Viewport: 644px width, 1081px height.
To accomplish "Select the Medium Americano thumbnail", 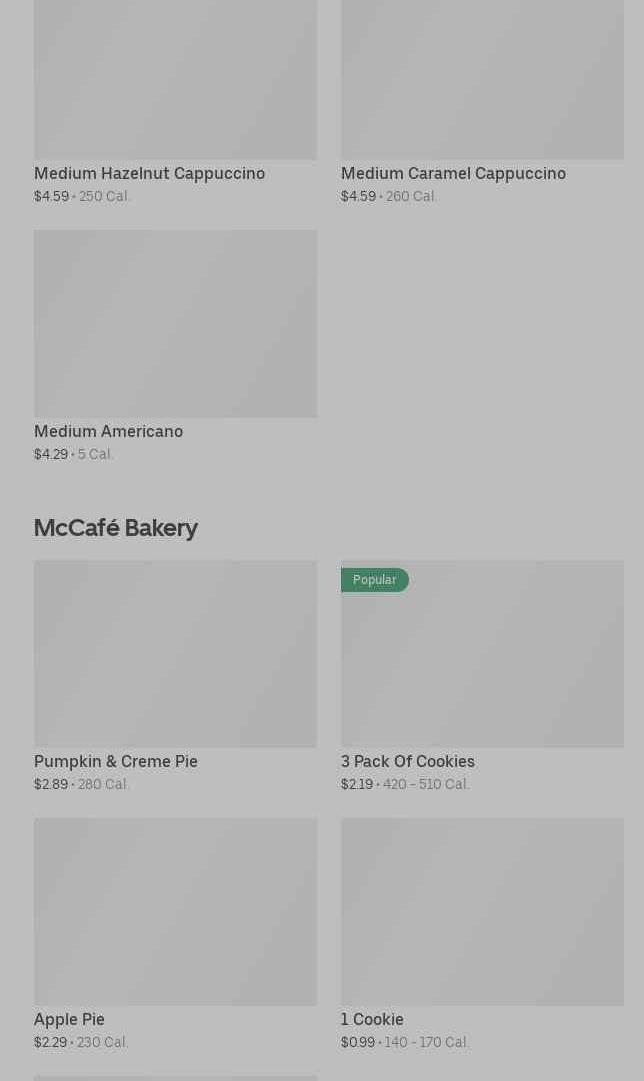I will [175, 323].
